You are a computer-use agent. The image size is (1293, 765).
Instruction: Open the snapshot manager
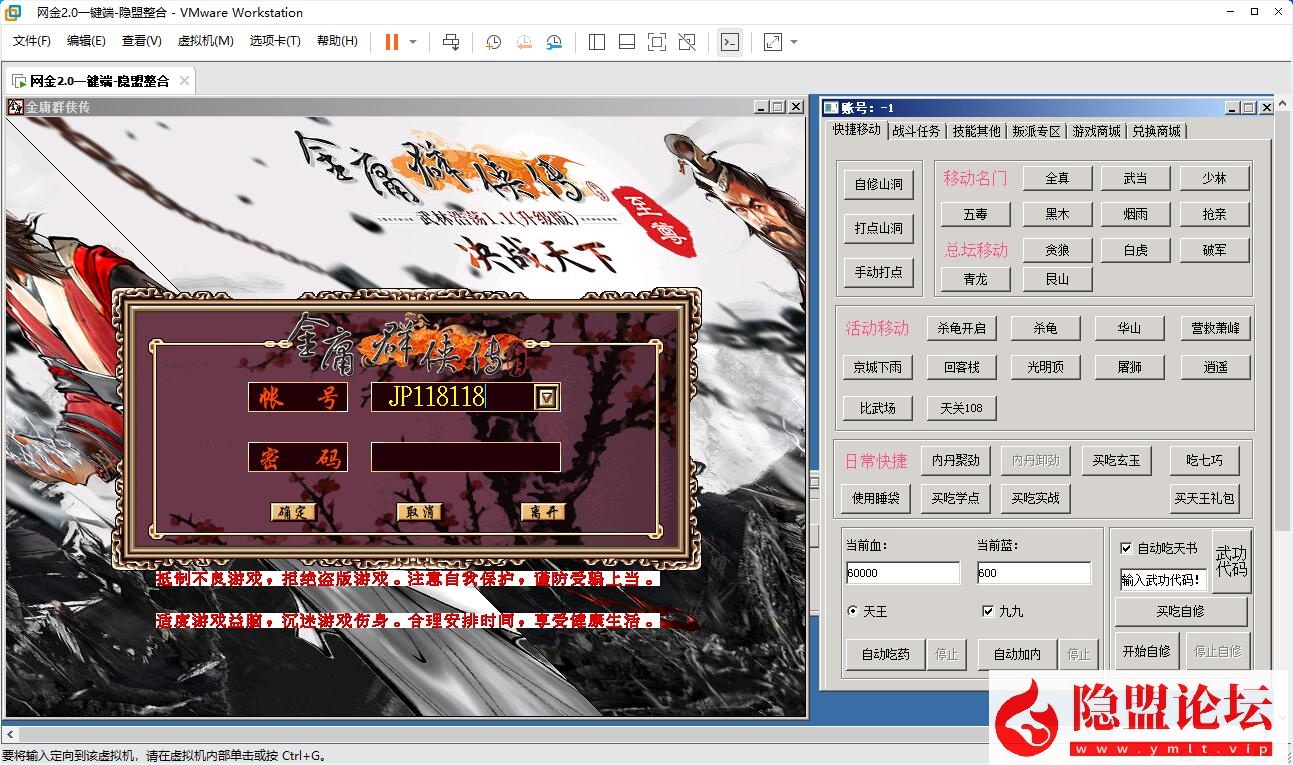[554, 42]
